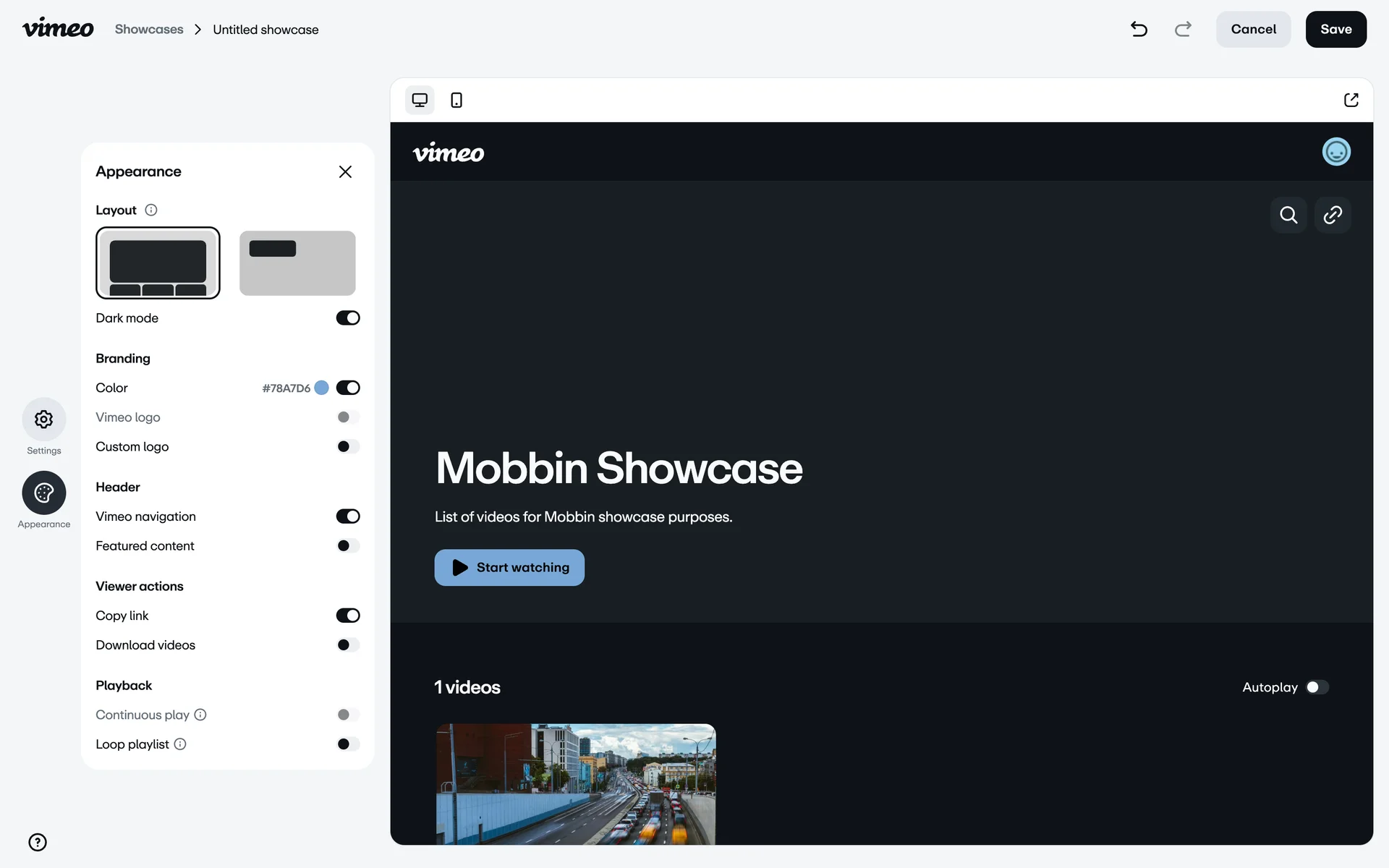Enable Custom logo toggle
The height and width of the screenshot is (868, 1389).
click(x=348, y=446)
